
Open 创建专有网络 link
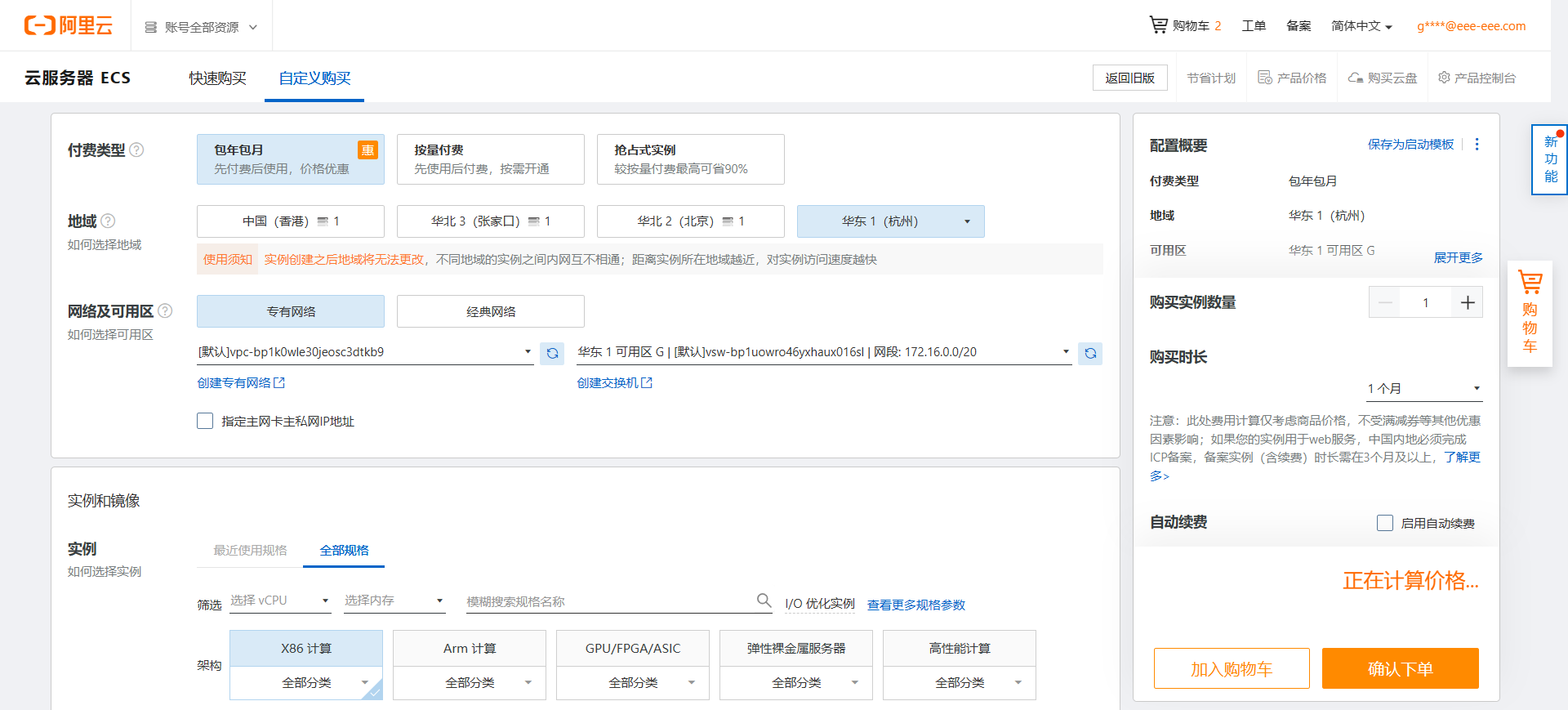pos(241,382)
